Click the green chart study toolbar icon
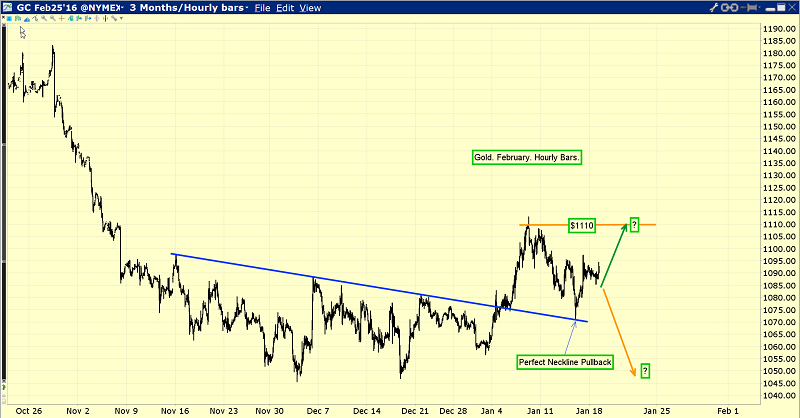 [x=70, y=18]
